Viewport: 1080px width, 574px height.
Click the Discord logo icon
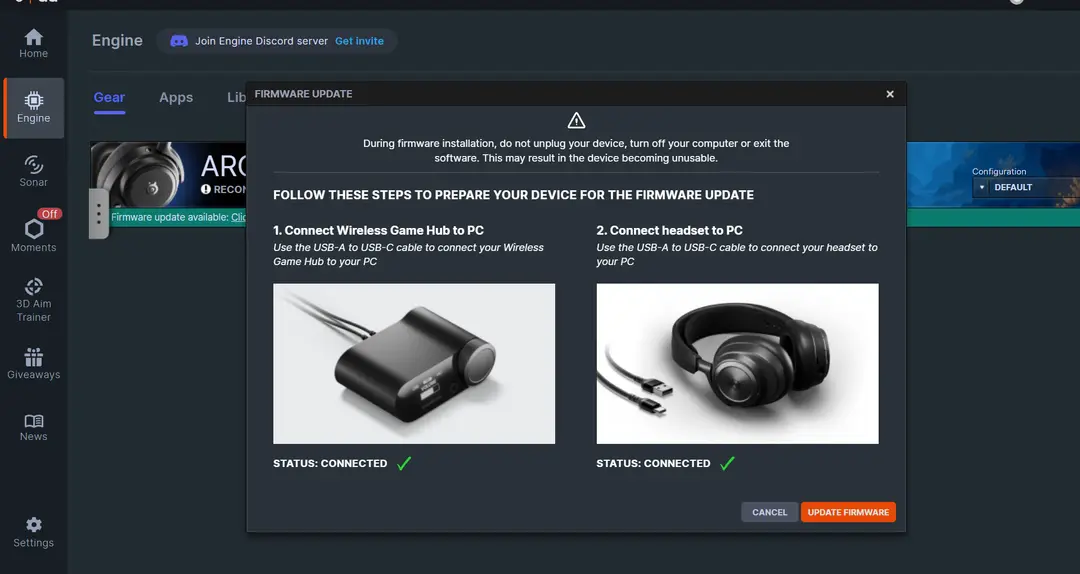point(179,41)
